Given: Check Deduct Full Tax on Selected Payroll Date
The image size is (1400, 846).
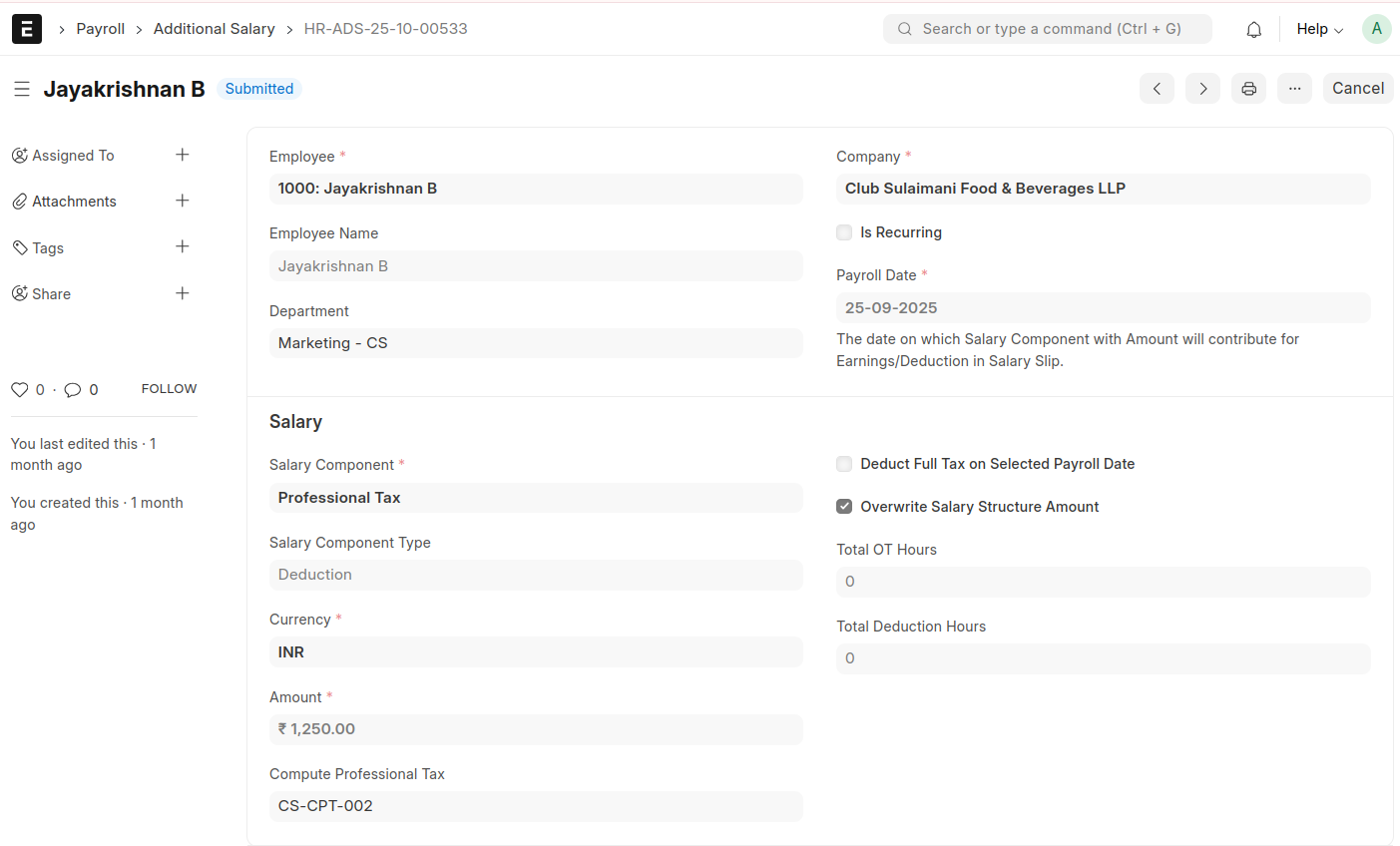Looking at the screenshot, I should [x=844, y=464].
